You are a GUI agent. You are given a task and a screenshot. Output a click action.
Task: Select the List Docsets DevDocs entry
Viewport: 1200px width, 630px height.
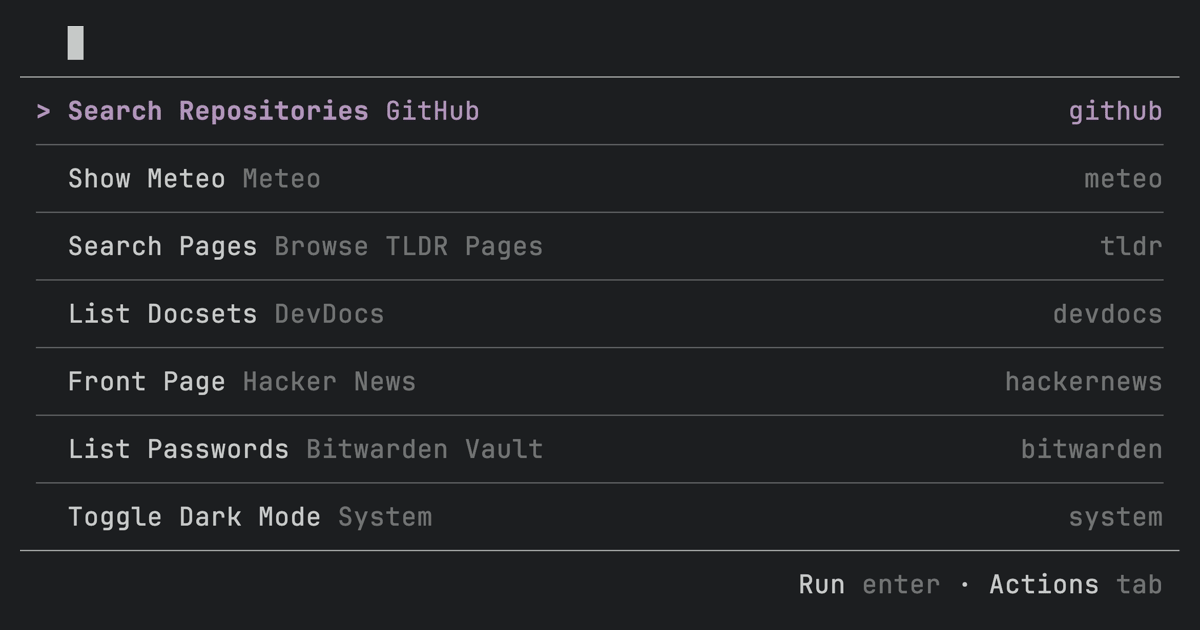click(x=160, y=313)
